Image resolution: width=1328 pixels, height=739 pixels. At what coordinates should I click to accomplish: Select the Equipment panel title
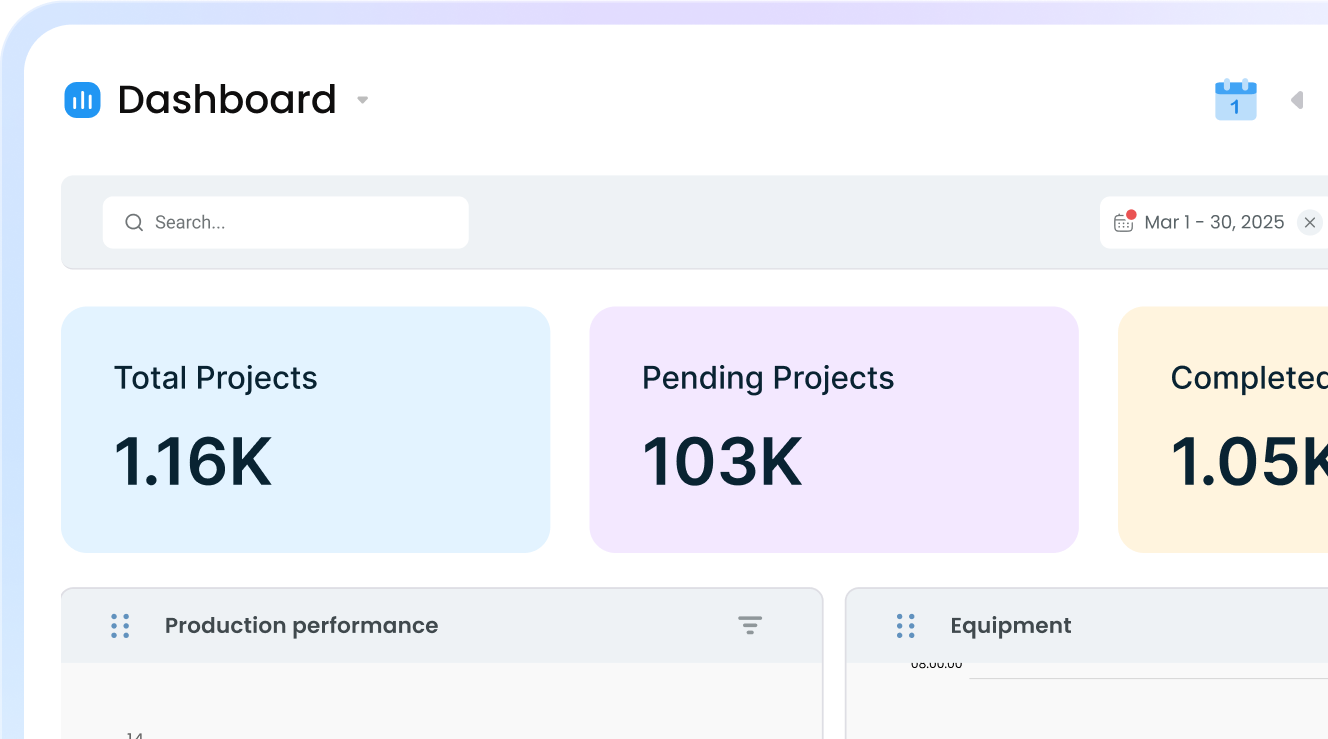1011,626
